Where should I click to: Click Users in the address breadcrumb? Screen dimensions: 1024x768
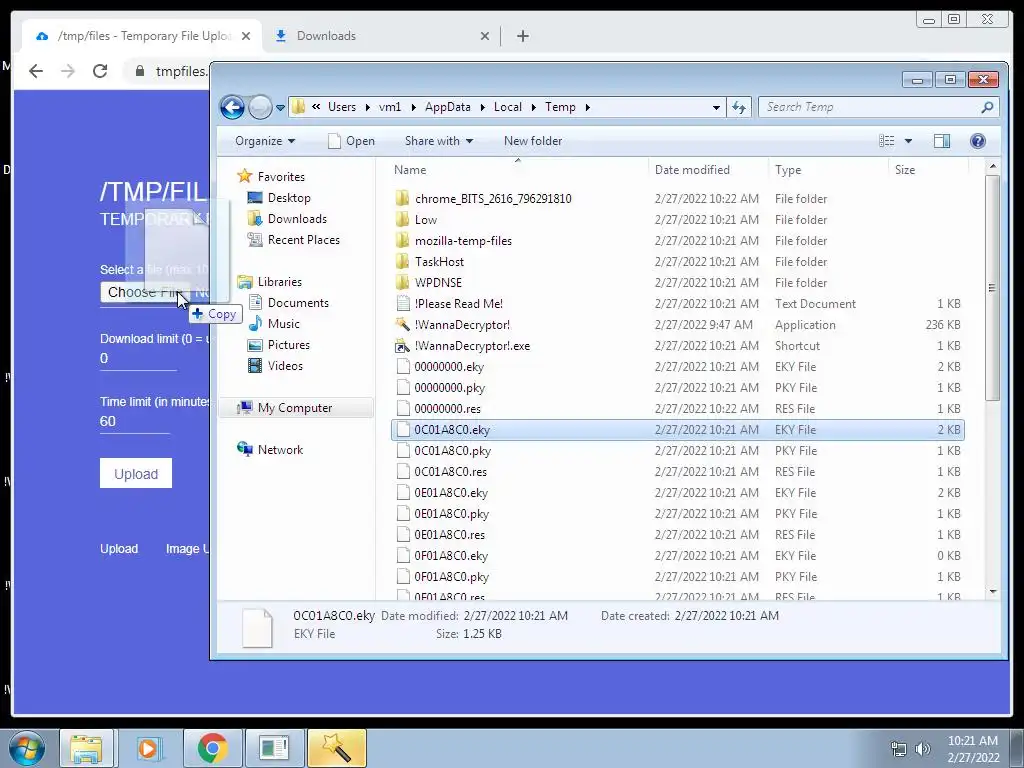342,107
